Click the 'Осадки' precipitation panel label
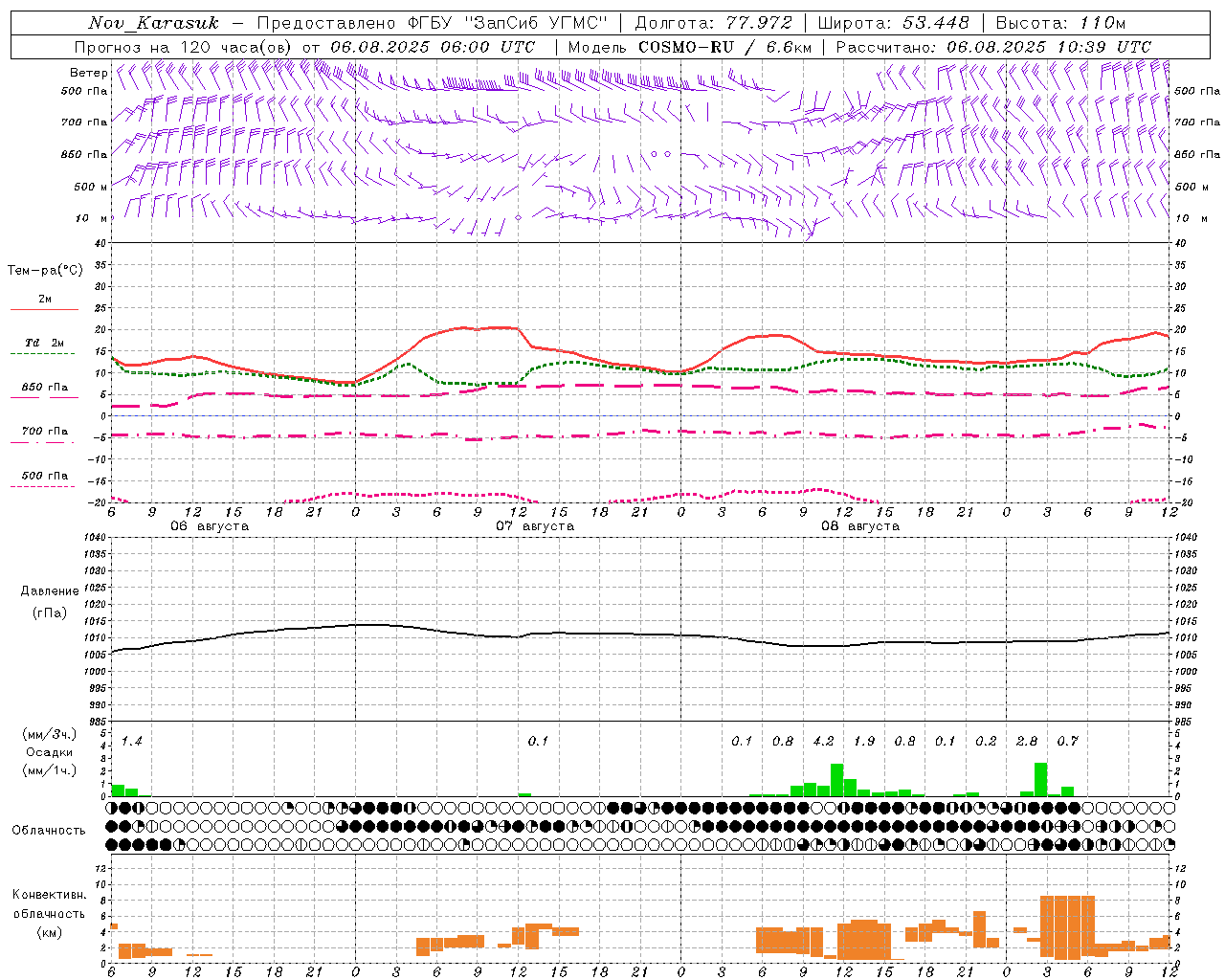Image resolution: width=1225 pixels, height=980 pixels. pyautogui.click(x=49, y=752)
